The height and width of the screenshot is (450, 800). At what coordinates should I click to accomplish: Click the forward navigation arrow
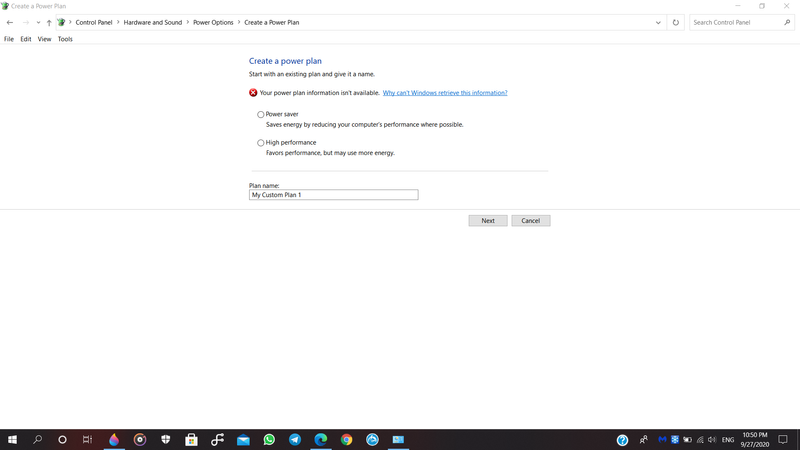point(26,22)
